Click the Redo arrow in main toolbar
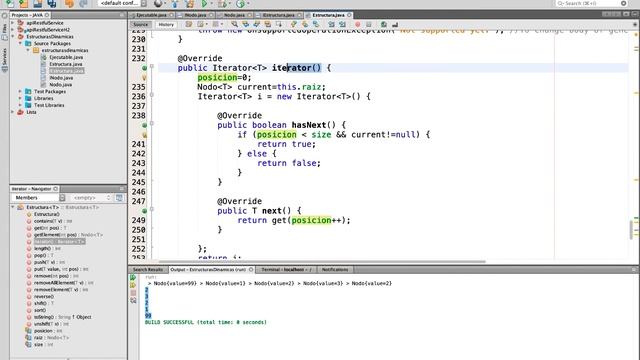Image resolution: width=640 pixels, height=360 pixels. pyautogui.click(x=83, y=4)
